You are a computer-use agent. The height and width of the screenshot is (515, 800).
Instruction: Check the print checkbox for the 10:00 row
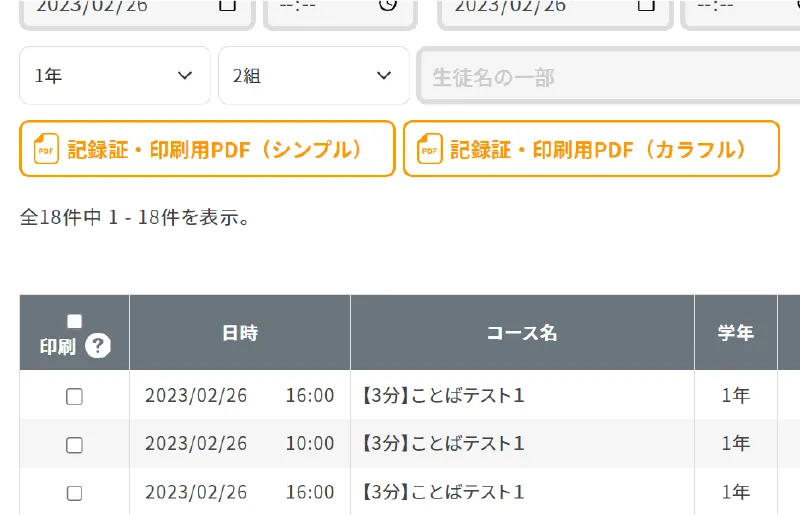pos(74,445)
